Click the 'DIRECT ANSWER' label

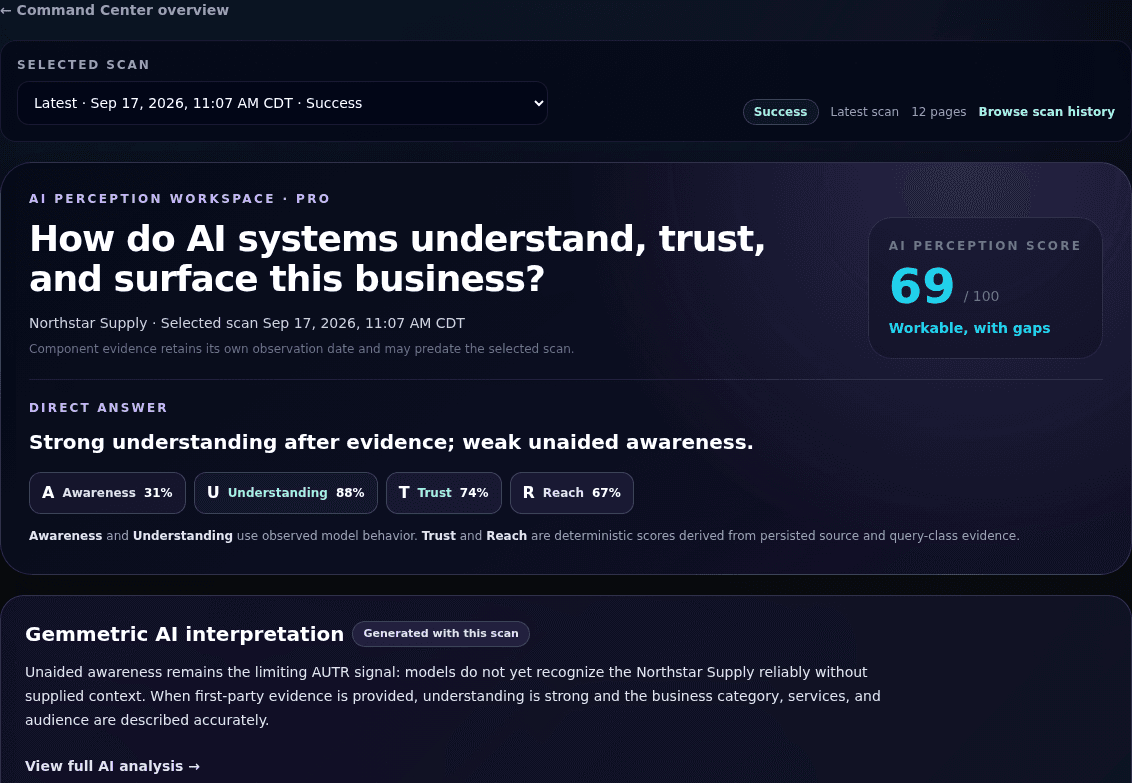tap(98, 408)
